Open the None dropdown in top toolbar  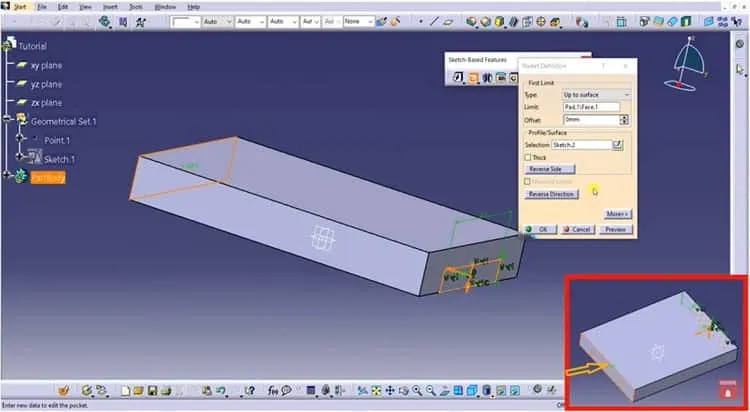[359, 22]
